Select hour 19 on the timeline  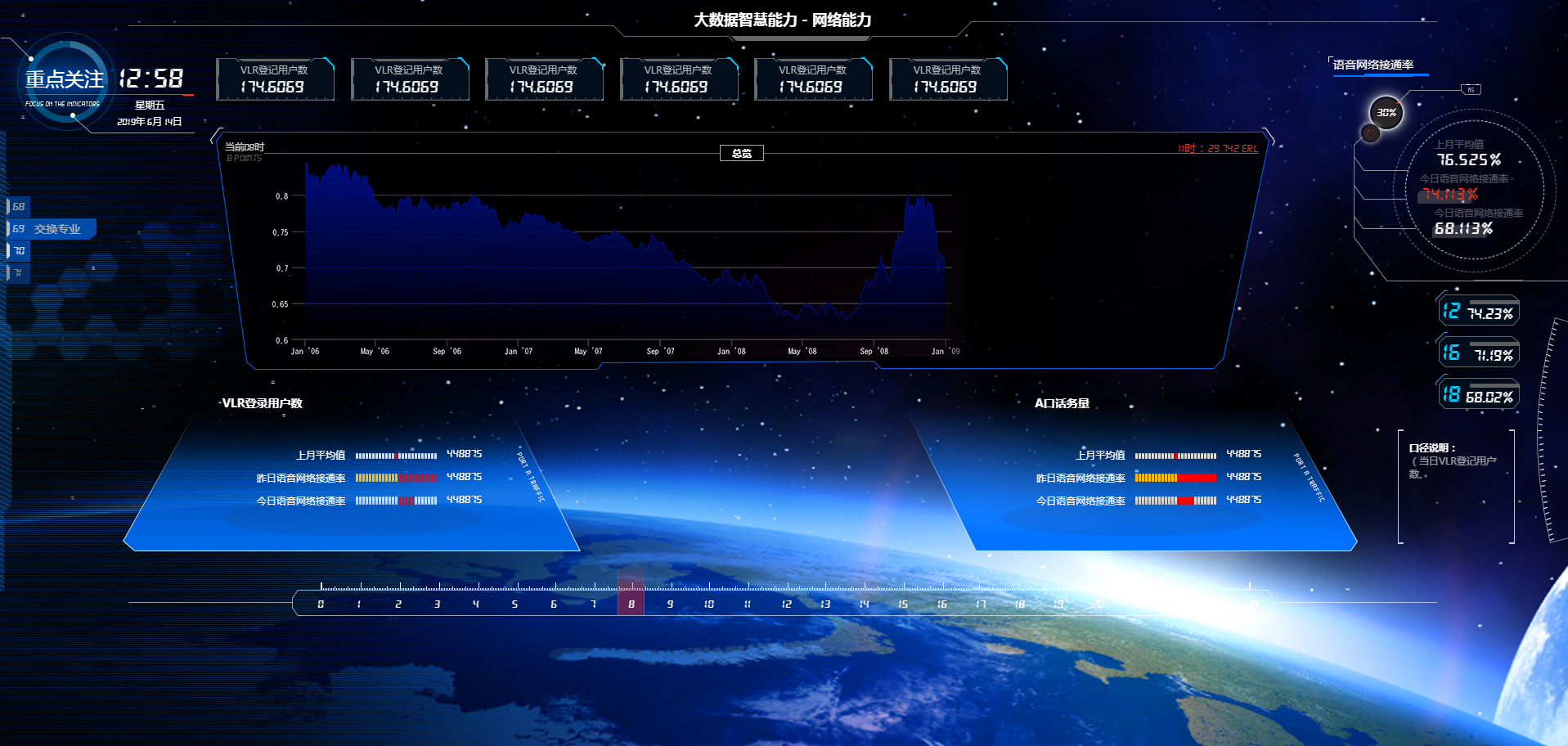click(1058, 604)
